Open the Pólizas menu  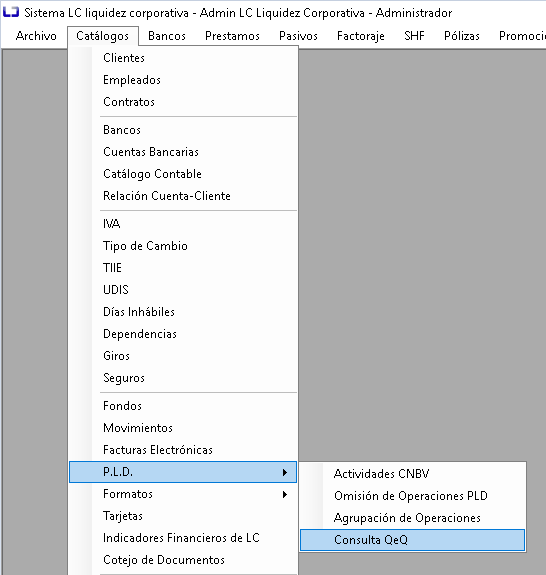462,36
